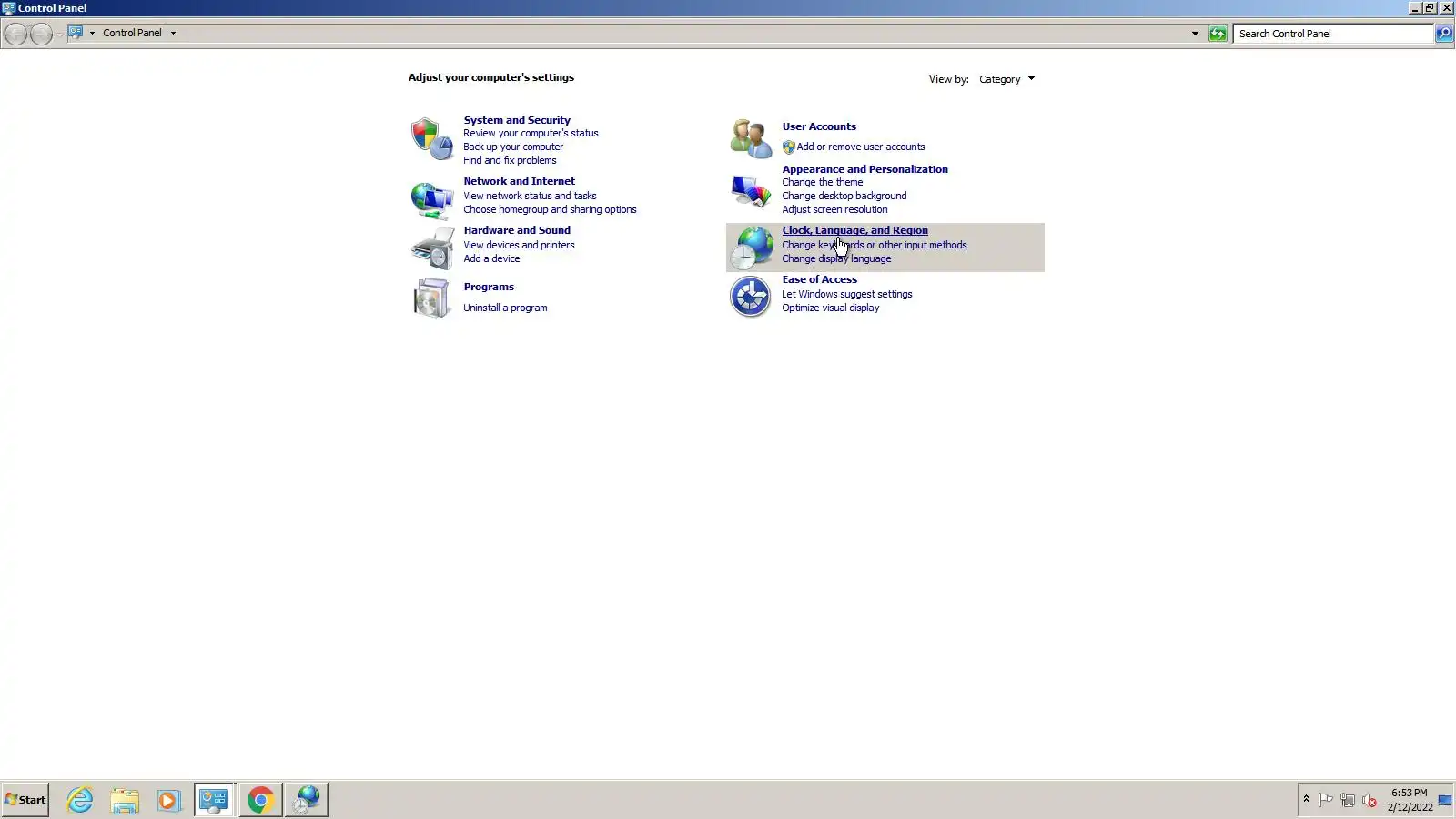Open the Ease of Access heading link
Screen dimensions: 1456x819
[x=819, y=279]
